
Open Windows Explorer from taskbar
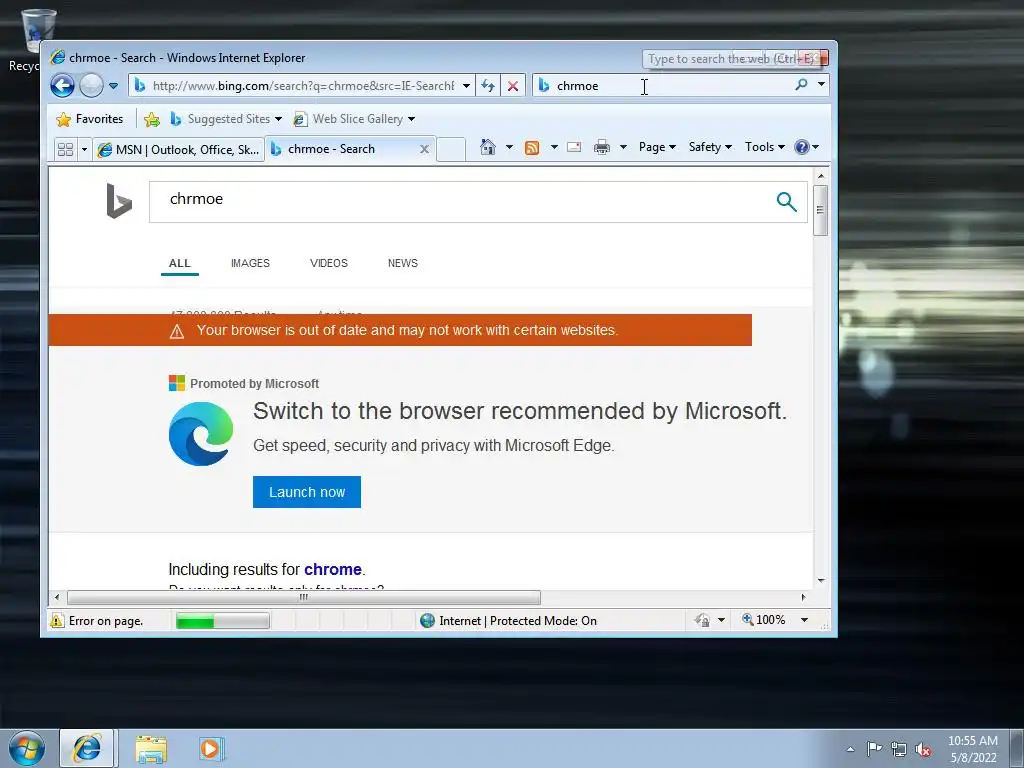(151, 749)
